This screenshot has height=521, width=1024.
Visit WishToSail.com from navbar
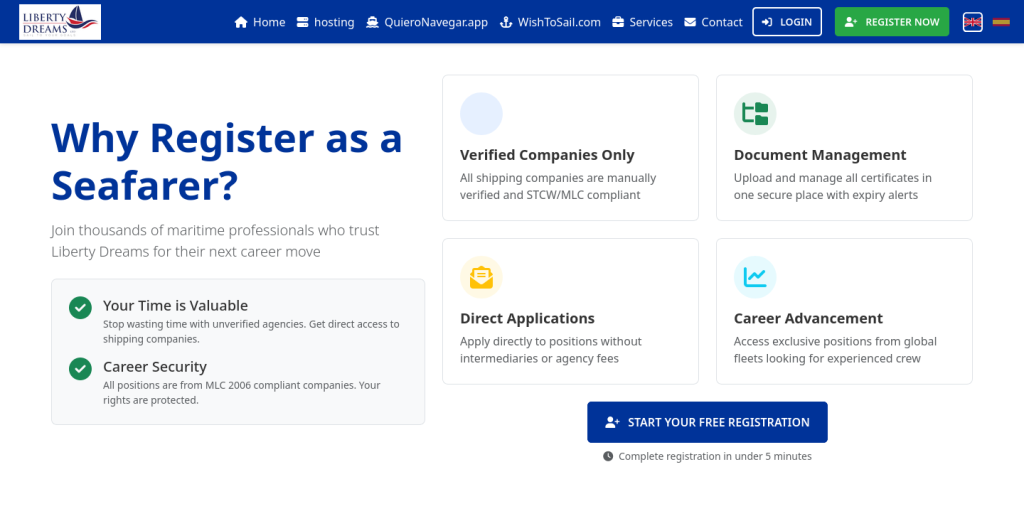550,22
